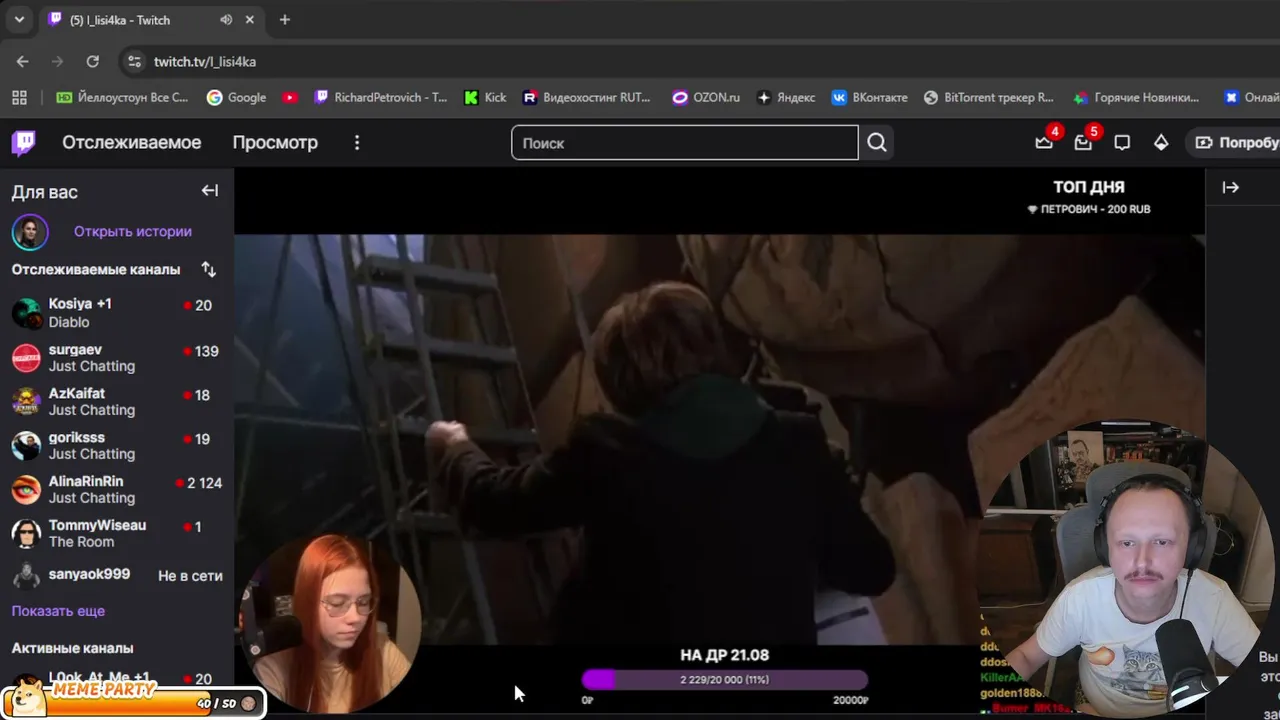Screen dimensions: 1280x720
Task: Open TommyWiseau channel
Action: tap(117, 533)
